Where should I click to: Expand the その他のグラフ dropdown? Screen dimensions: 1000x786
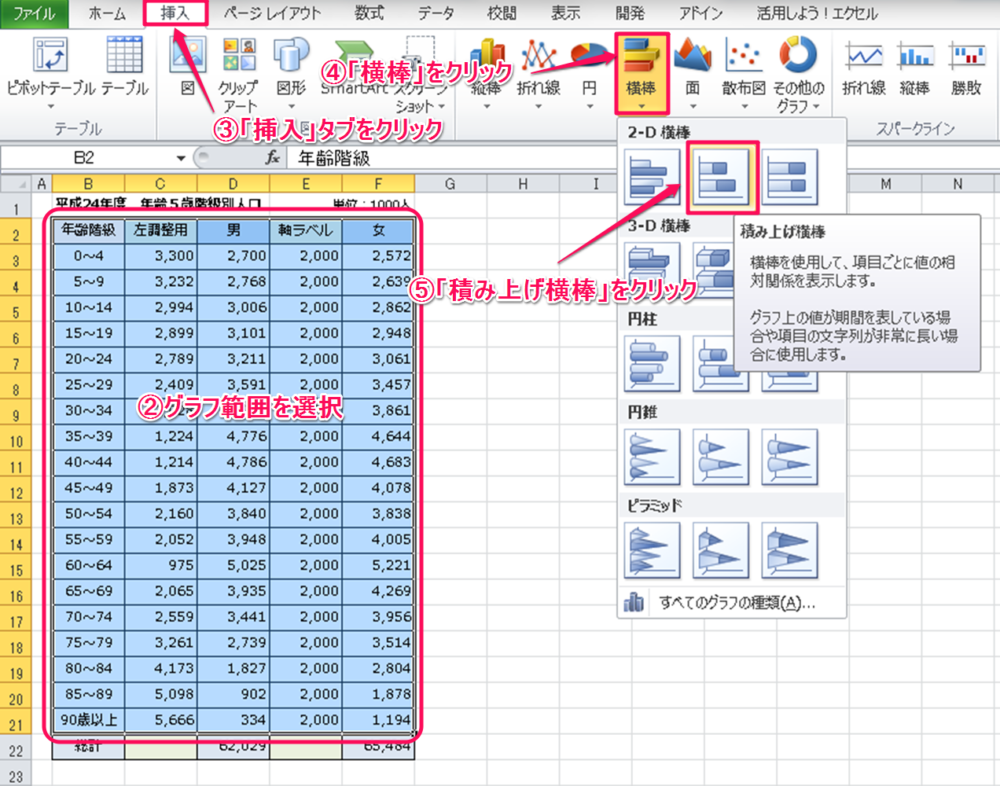point(797,68)
